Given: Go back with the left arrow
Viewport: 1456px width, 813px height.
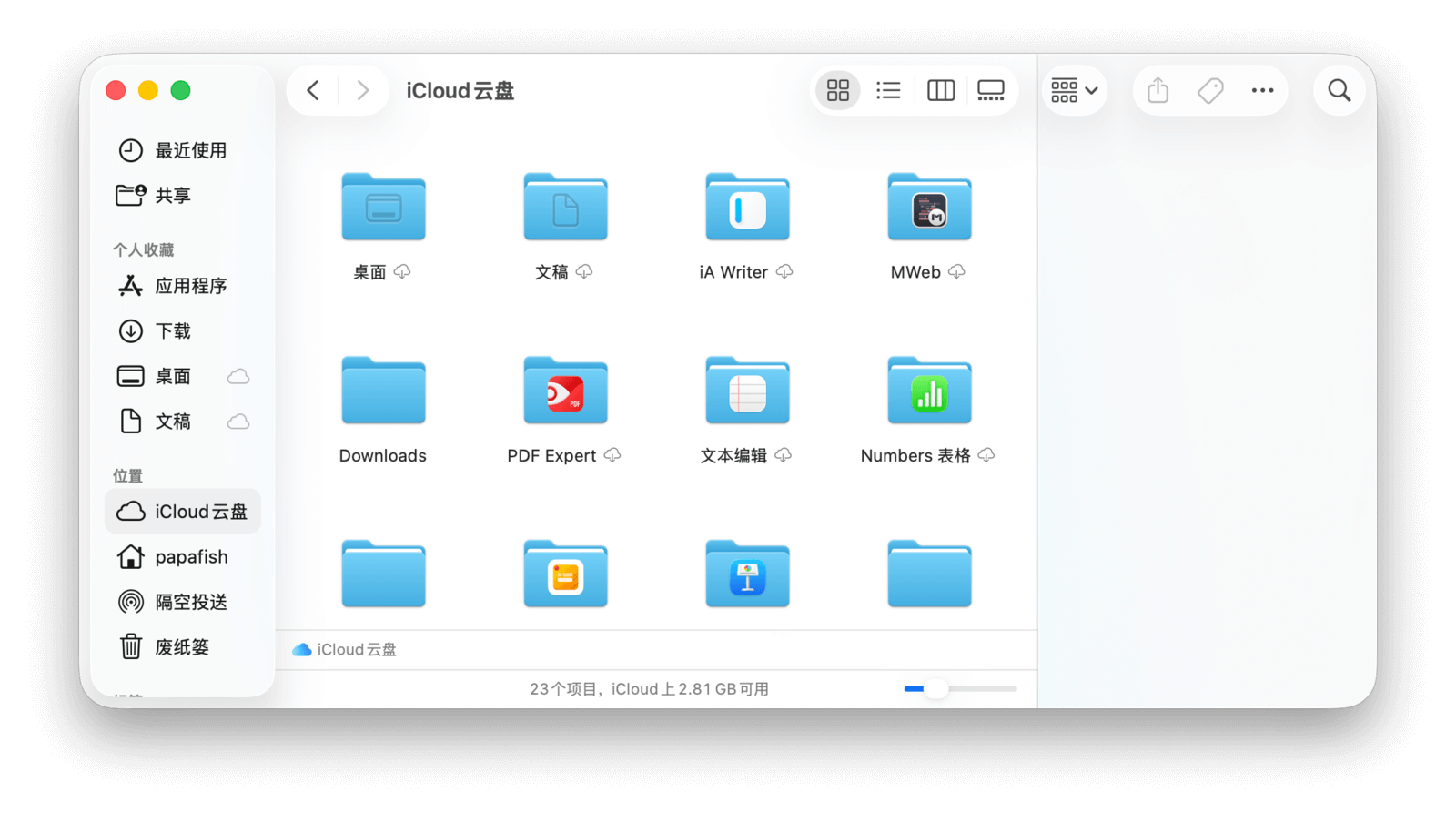Looking at the screenshot, I should point(313,90).
